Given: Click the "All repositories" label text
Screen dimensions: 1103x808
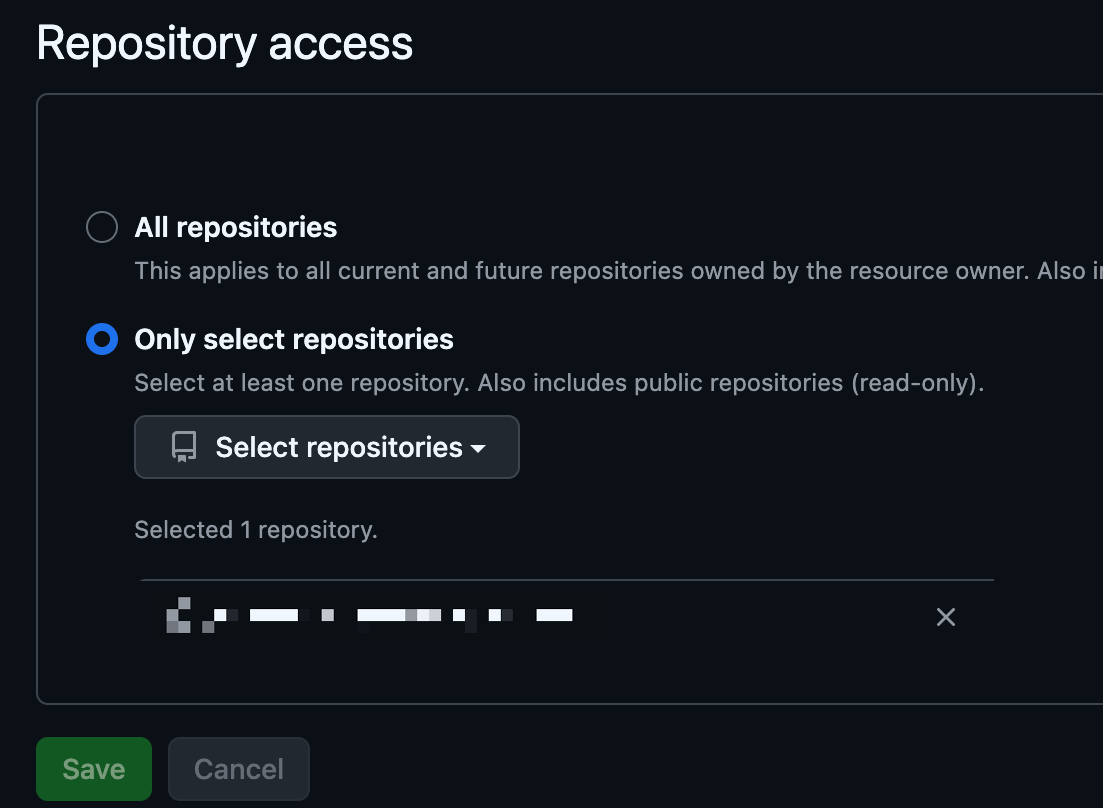Looking at the screenshot, I should pyautogui.click(x=236, y=228).
